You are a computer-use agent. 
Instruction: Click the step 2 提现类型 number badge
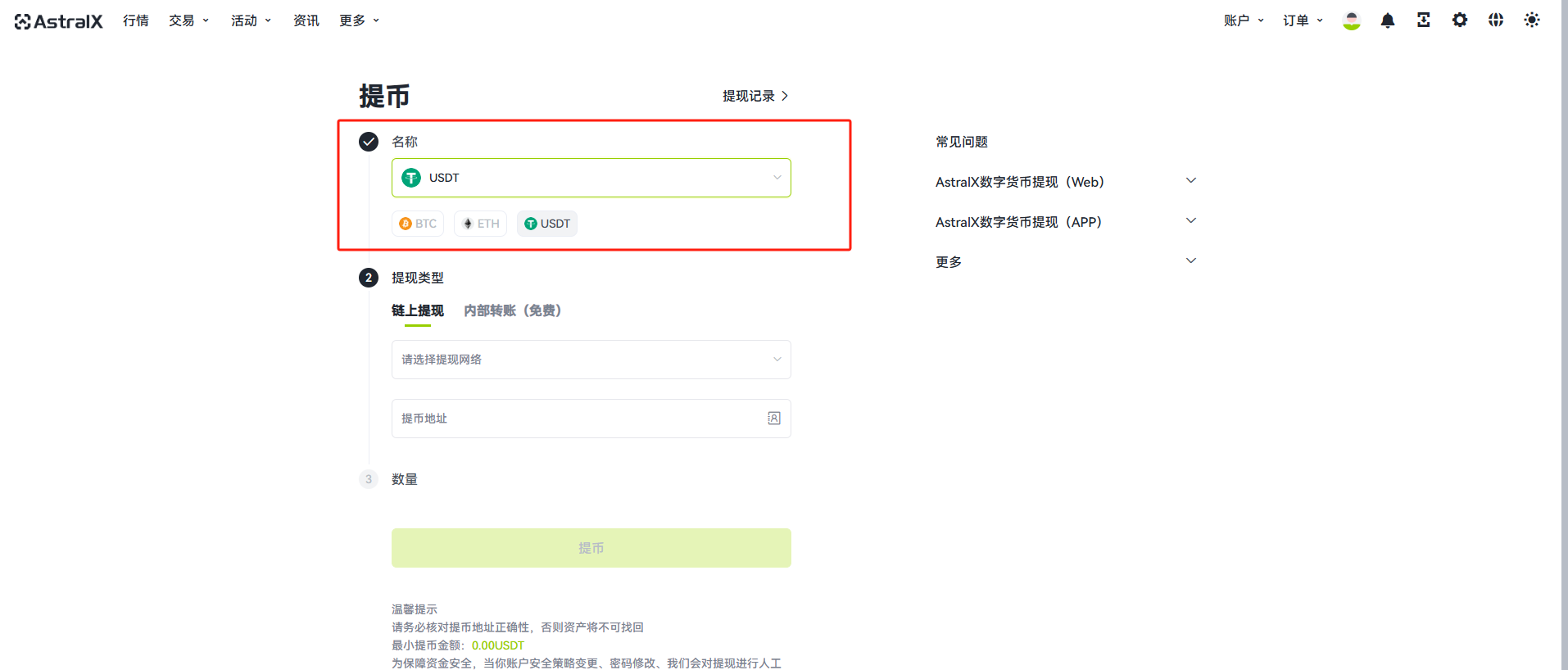pyautogui.click(x=369, y=278)
